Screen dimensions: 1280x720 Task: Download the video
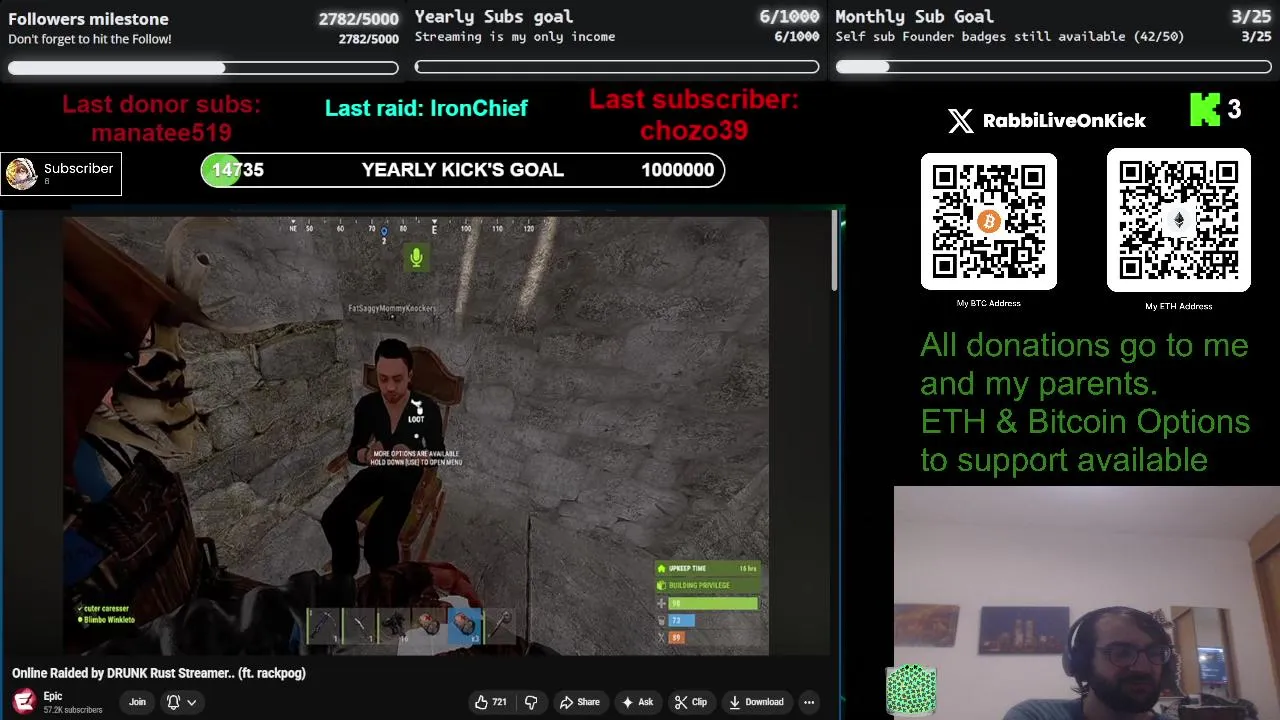coord(756,702)
